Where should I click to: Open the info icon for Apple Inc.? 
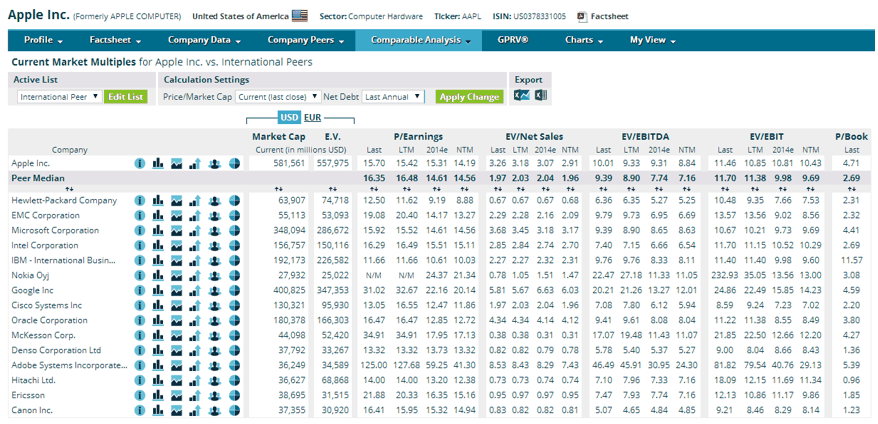(x=139, y=164)
